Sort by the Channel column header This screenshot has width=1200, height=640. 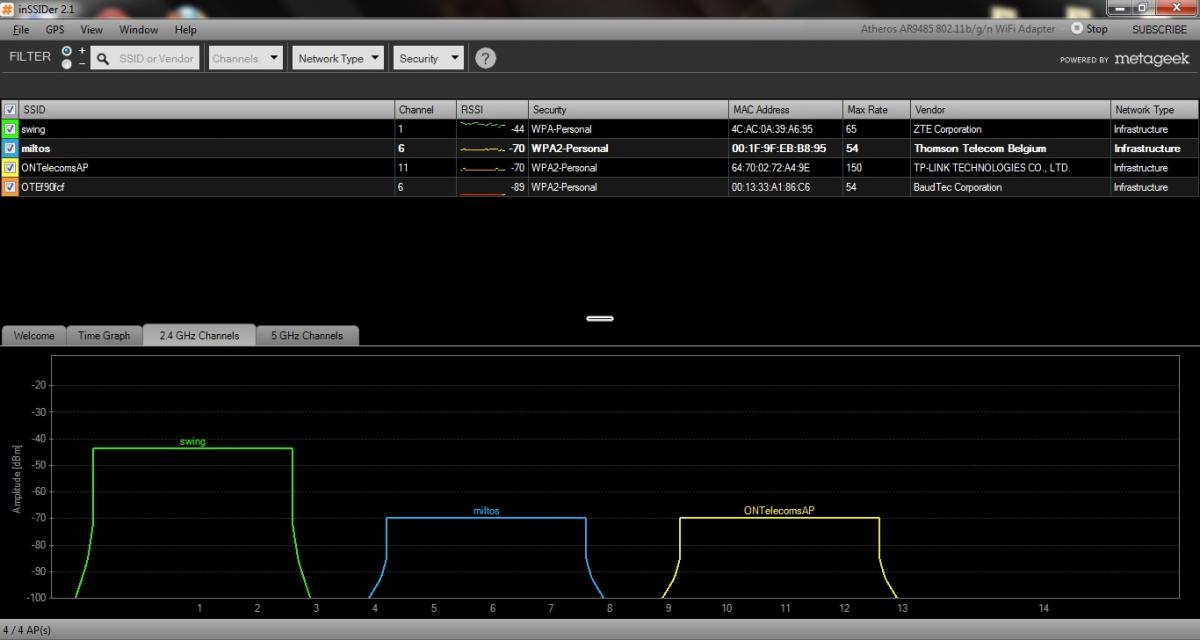[426, 110]
